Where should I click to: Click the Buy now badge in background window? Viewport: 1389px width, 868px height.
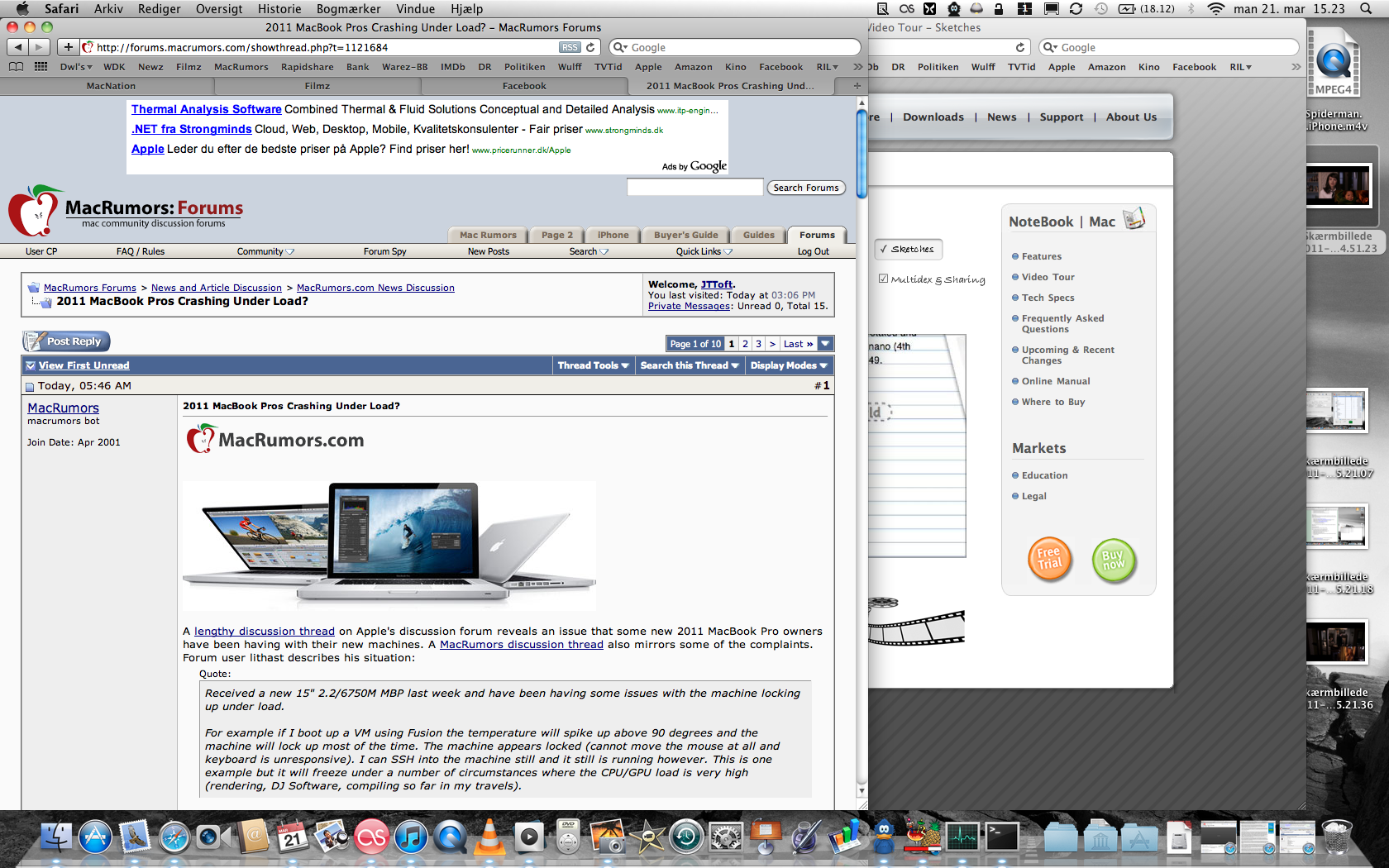click(x=1114, y=561)
